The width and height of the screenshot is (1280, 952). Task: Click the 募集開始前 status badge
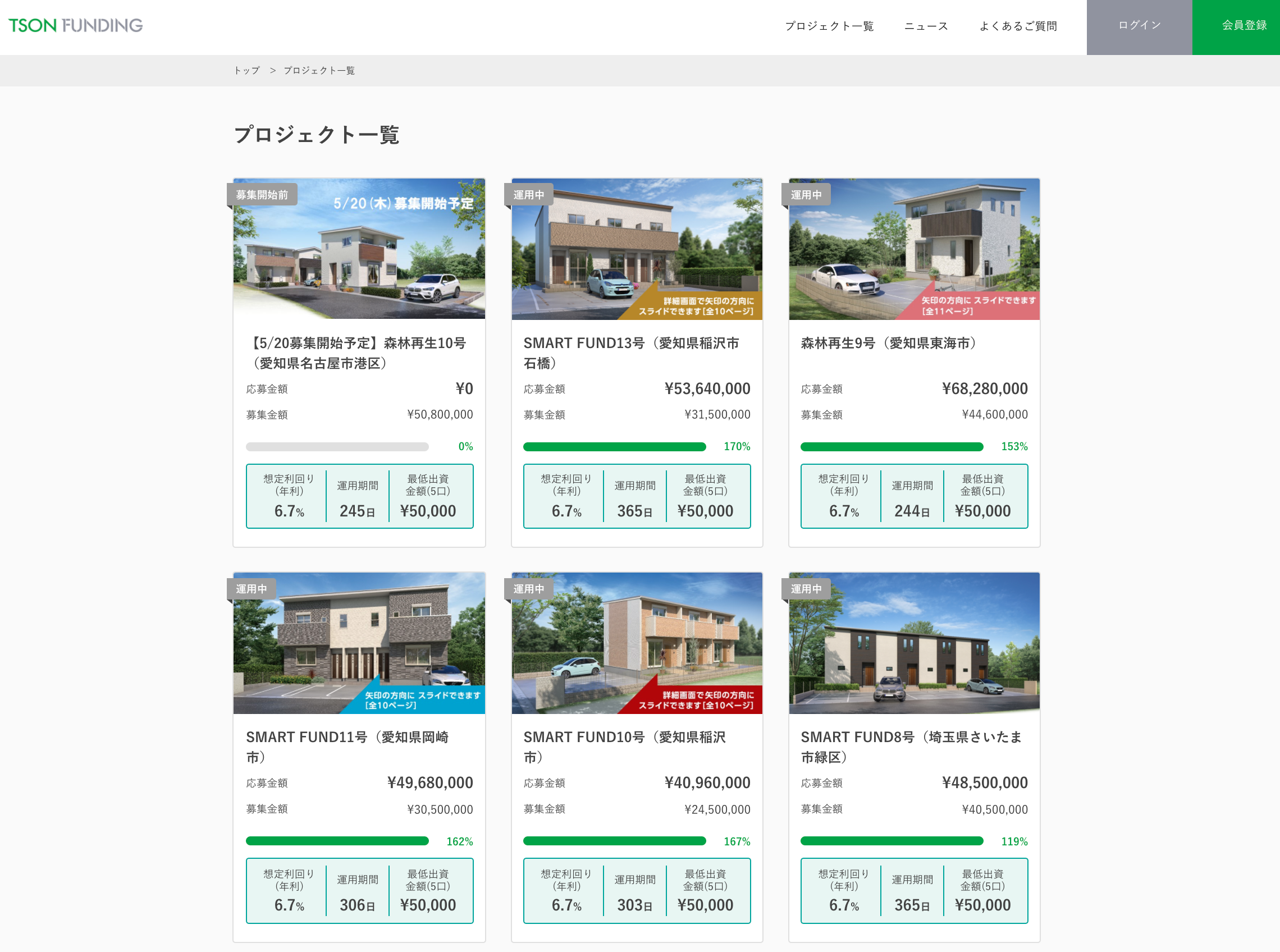coord(262,195)
